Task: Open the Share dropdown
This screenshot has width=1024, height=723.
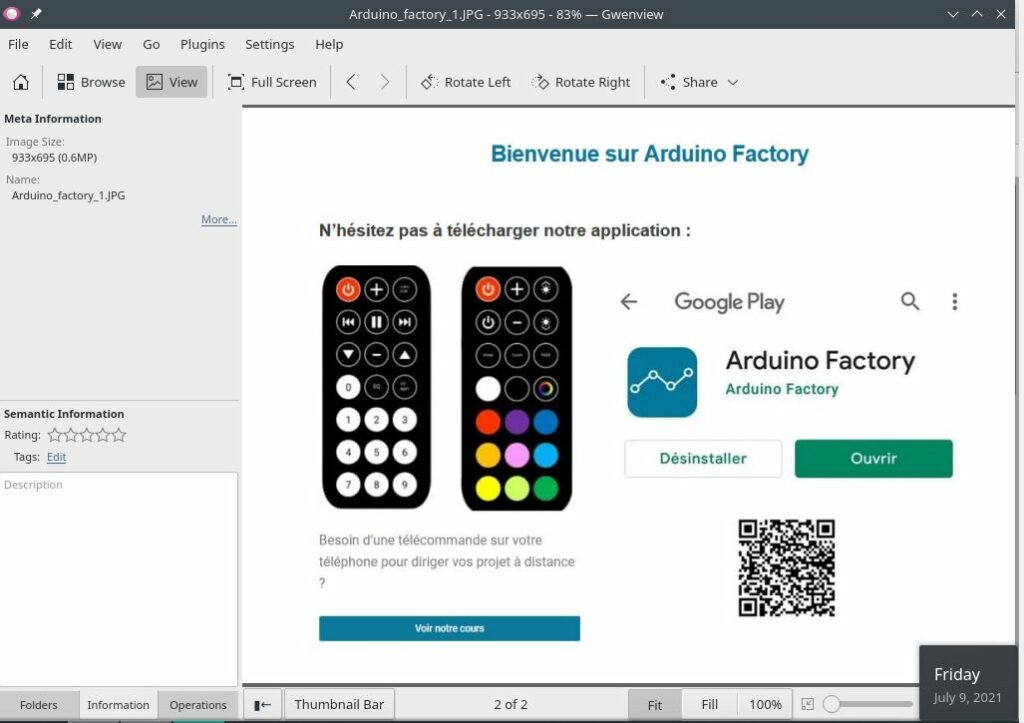Action: point(699,82)
